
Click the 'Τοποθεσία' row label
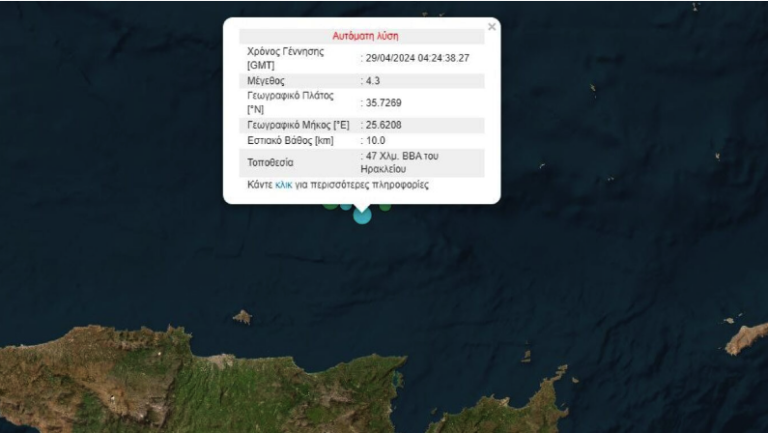click(270, 163)
